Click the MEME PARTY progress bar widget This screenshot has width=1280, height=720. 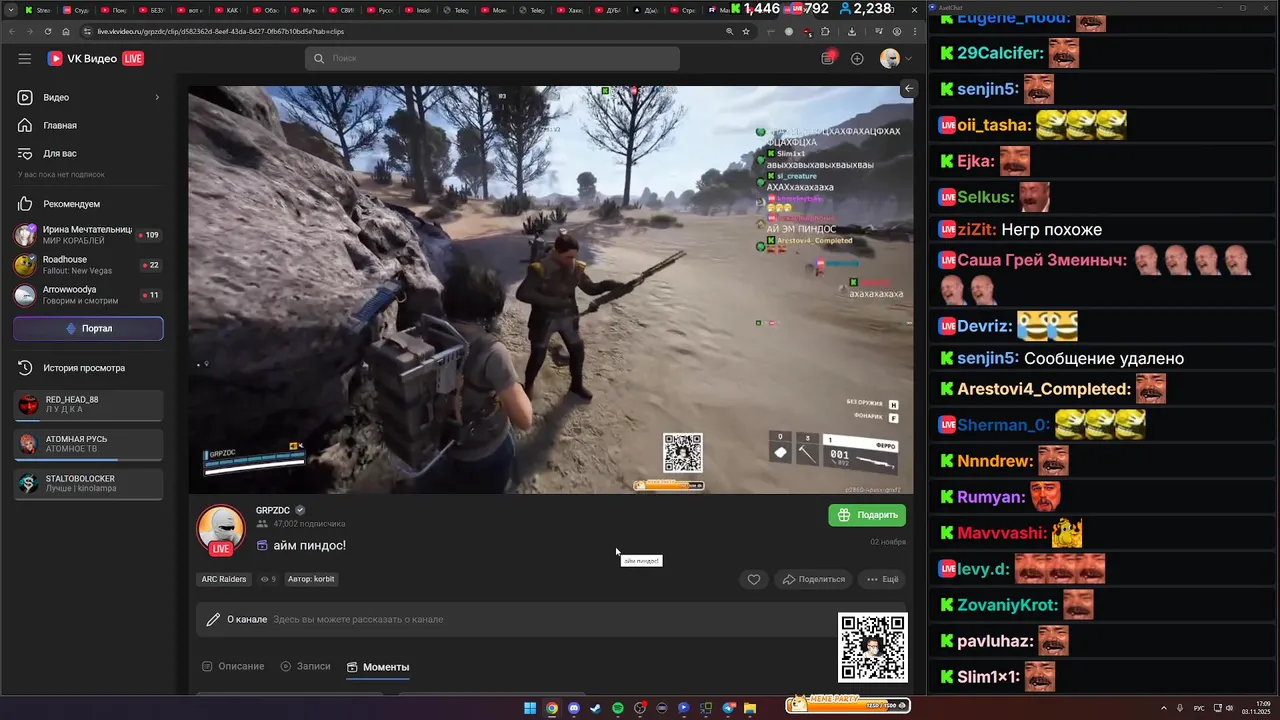847,705
